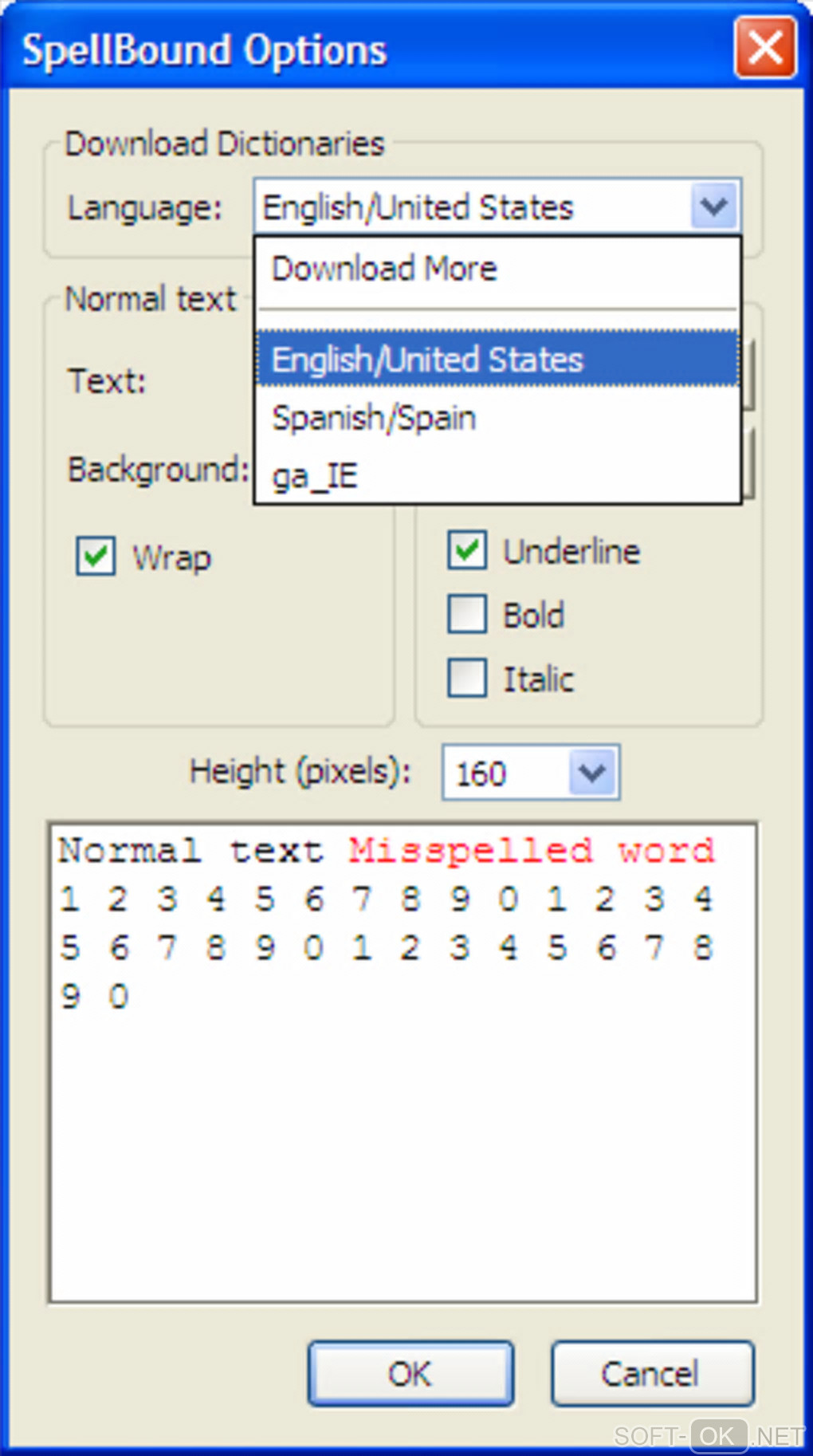Toggle the Wrap checkbox
Image resolution: width=813 pixels, height=1456 pixels.
point(96,556)
